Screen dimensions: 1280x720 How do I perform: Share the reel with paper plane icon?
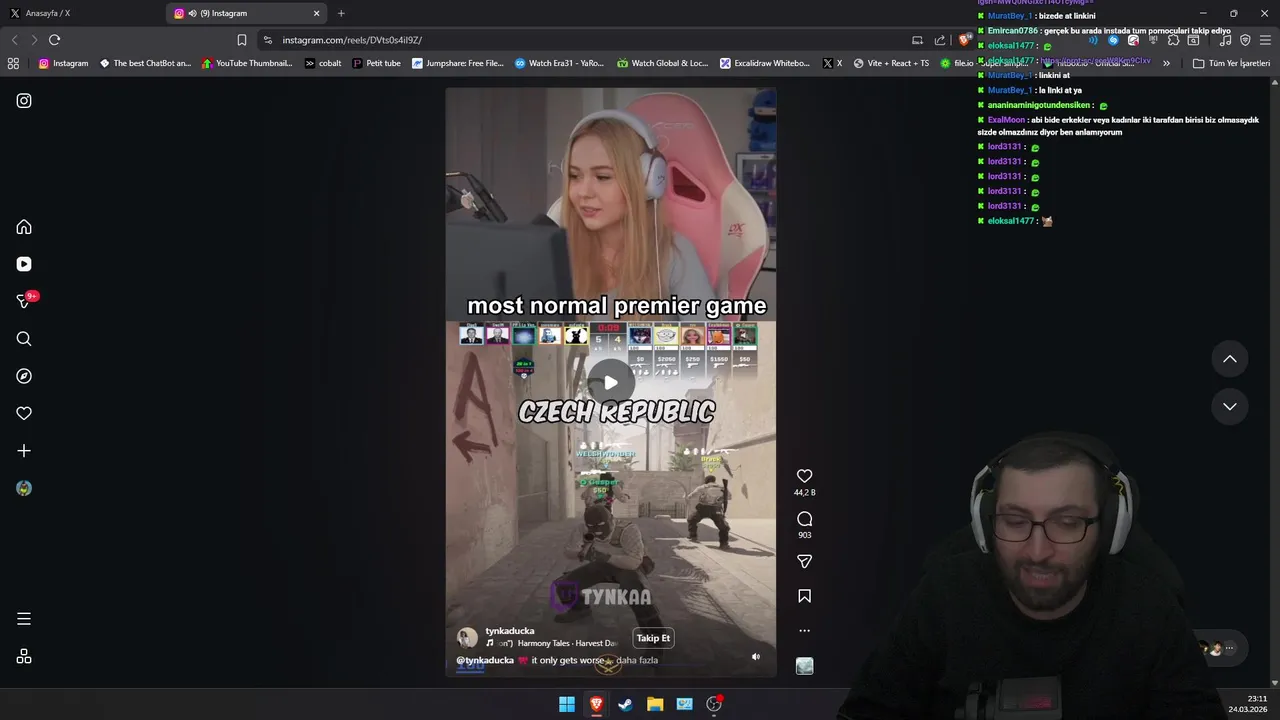[804, 562]
